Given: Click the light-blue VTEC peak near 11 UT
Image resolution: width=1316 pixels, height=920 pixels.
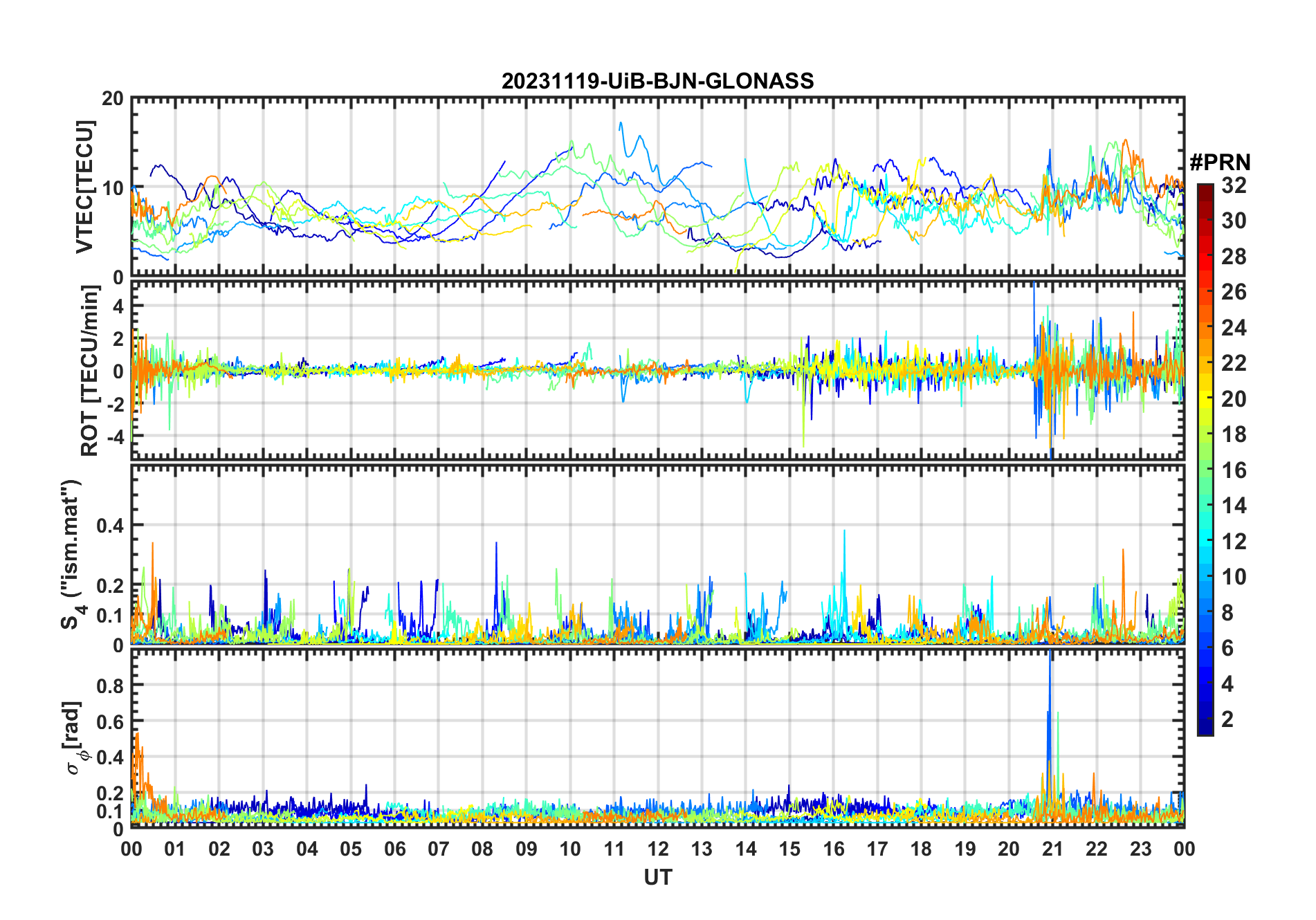Looking at the screenshot, I should pos(621,128).
